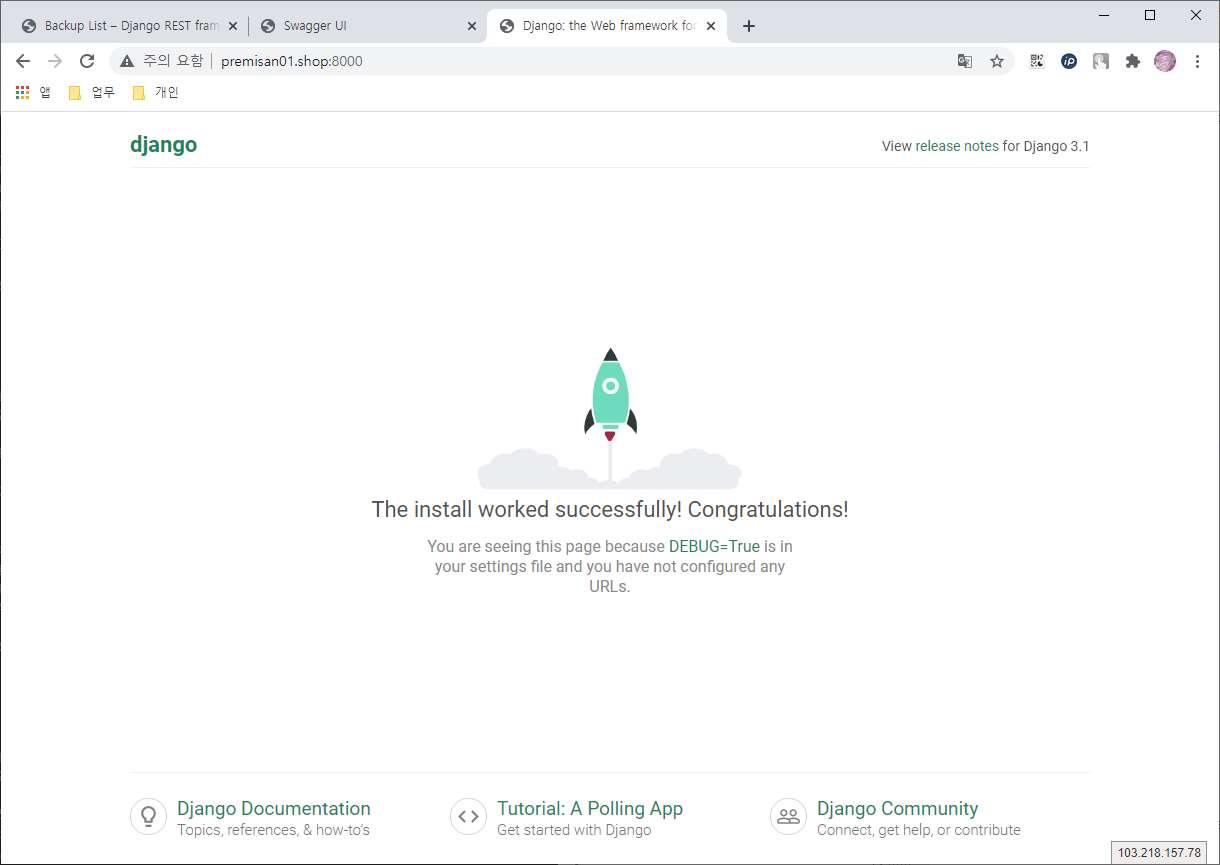Click the forward navigation arrow
The height and width of the screenshot is (865, 1220).
[x=55, y=61]
